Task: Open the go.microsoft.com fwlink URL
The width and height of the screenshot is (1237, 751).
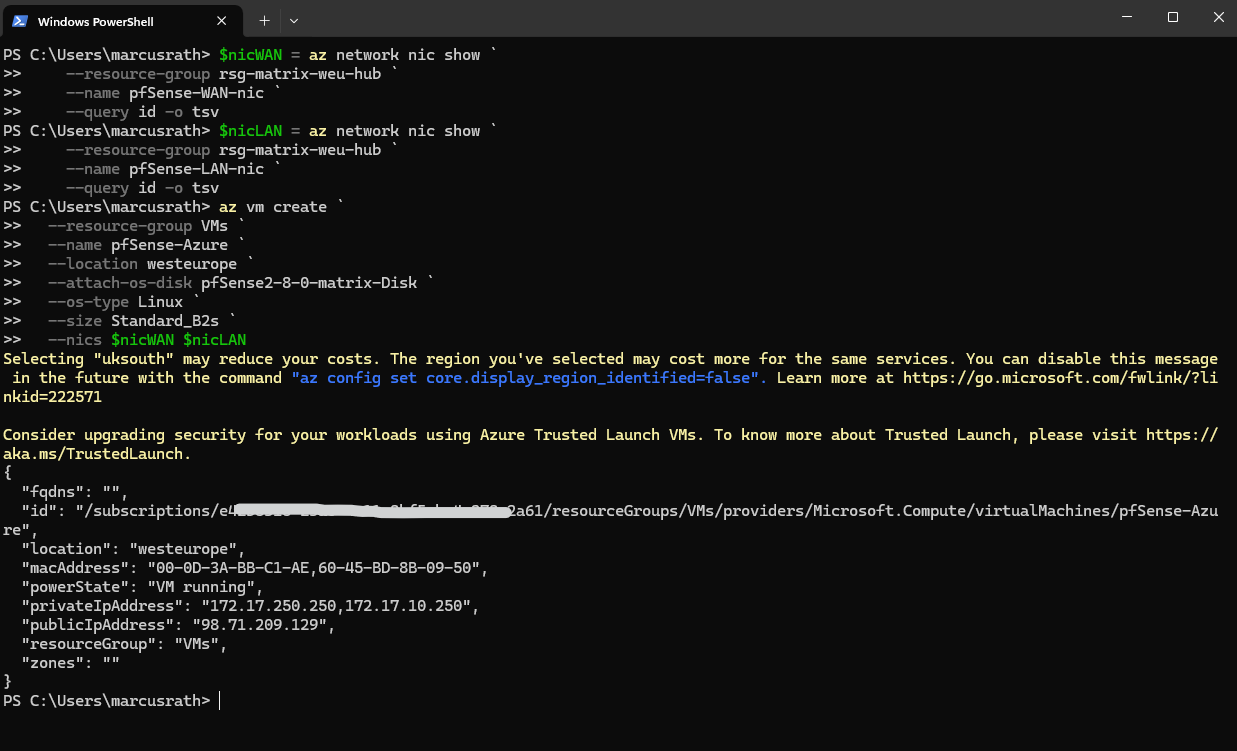Action: click(1060, 378)
